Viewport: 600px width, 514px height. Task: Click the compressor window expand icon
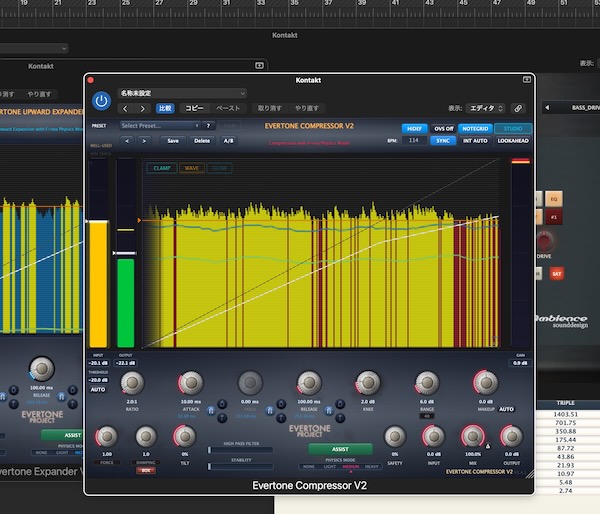pos(527,80)
